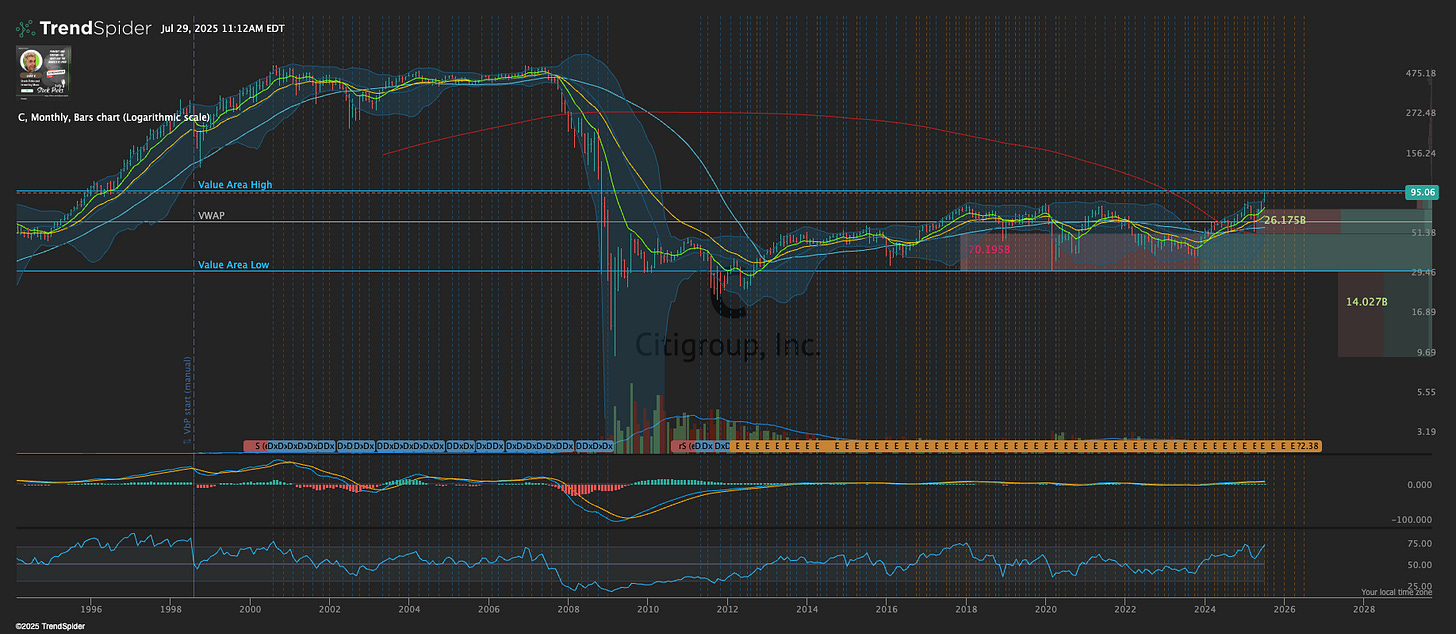This screenshot has height=634, width=1456.
Task: Click the 2026 time axis label
Action: tap(1285, 608)
